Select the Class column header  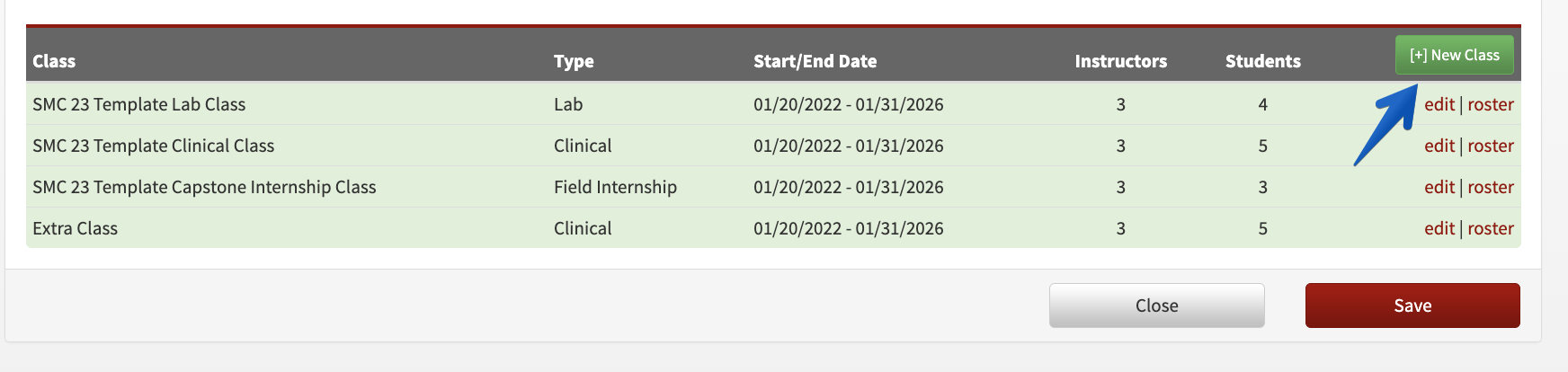[54, 61]
